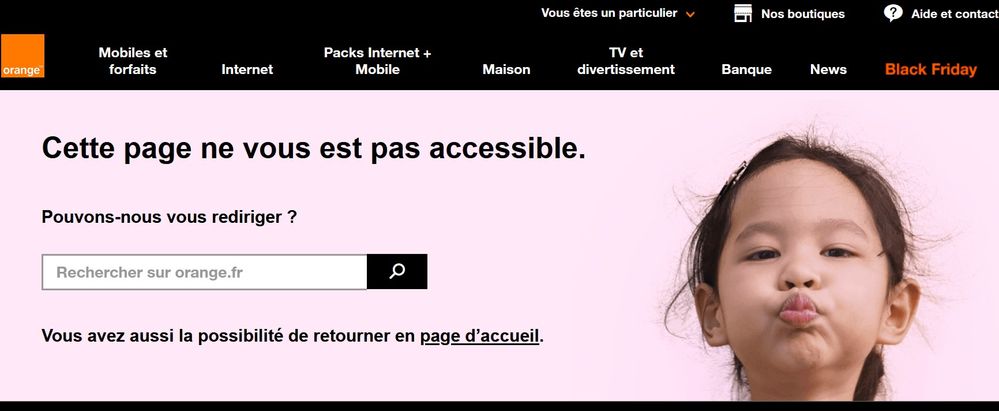This screenshot has width=999, height=411.
Task: Open the Vous êtes un particulier selector
Action: point(618,13)
